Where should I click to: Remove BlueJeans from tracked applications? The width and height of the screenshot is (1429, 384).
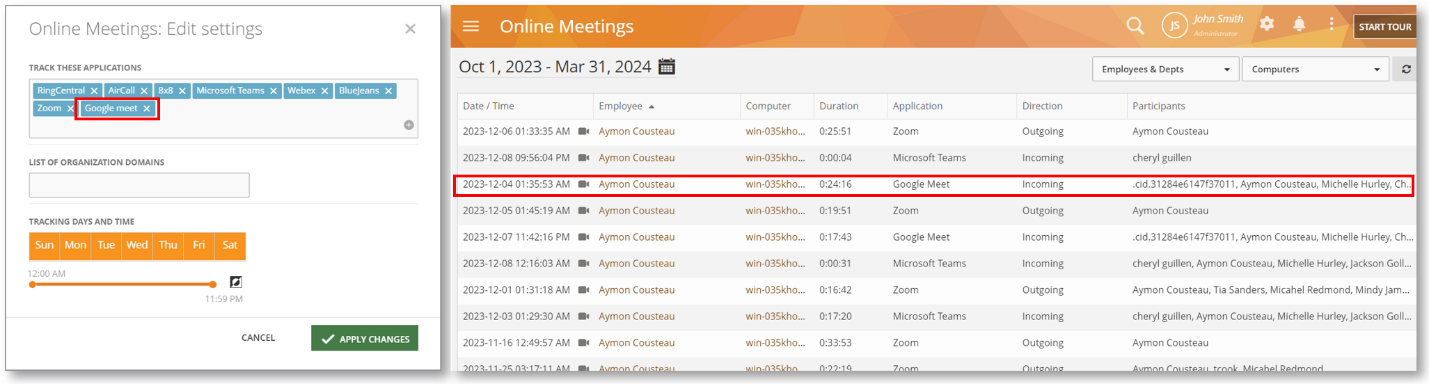pos(388,91)
